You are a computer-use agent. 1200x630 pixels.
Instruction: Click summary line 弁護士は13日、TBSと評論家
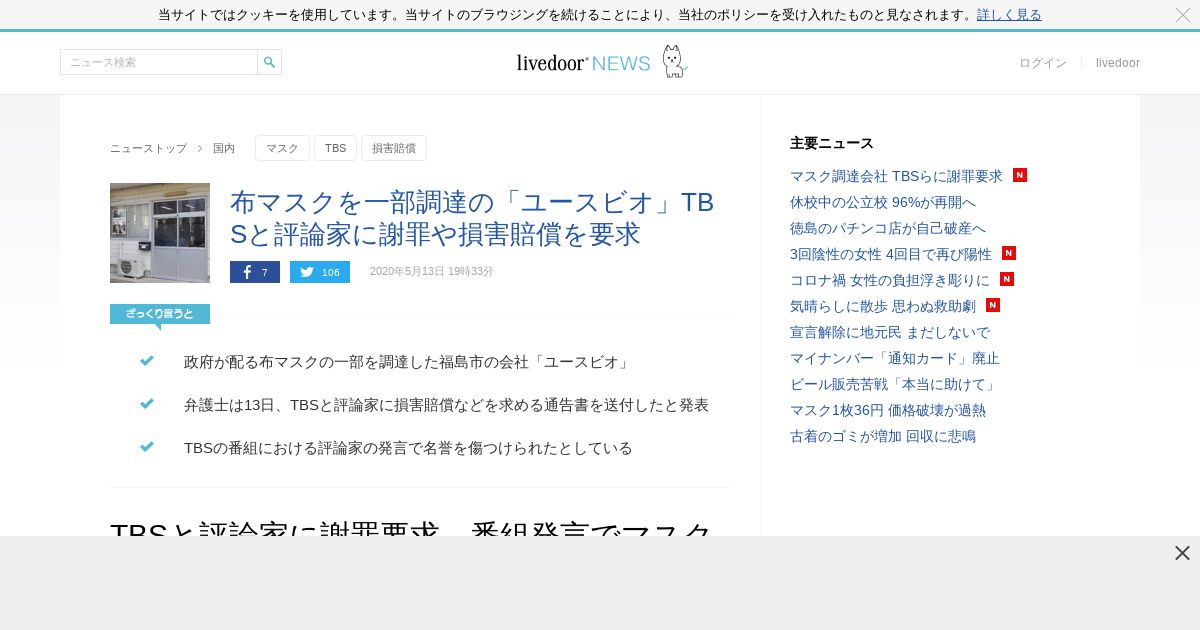pyautogui.click(x=446, y=405)
